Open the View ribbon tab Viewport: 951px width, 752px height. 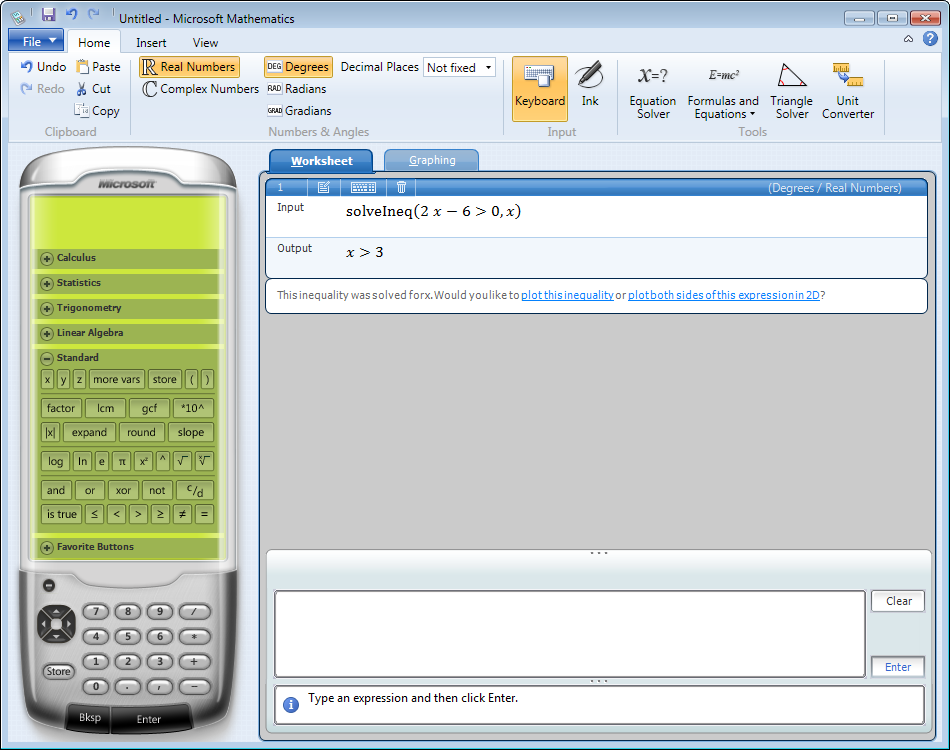point(205,42)
